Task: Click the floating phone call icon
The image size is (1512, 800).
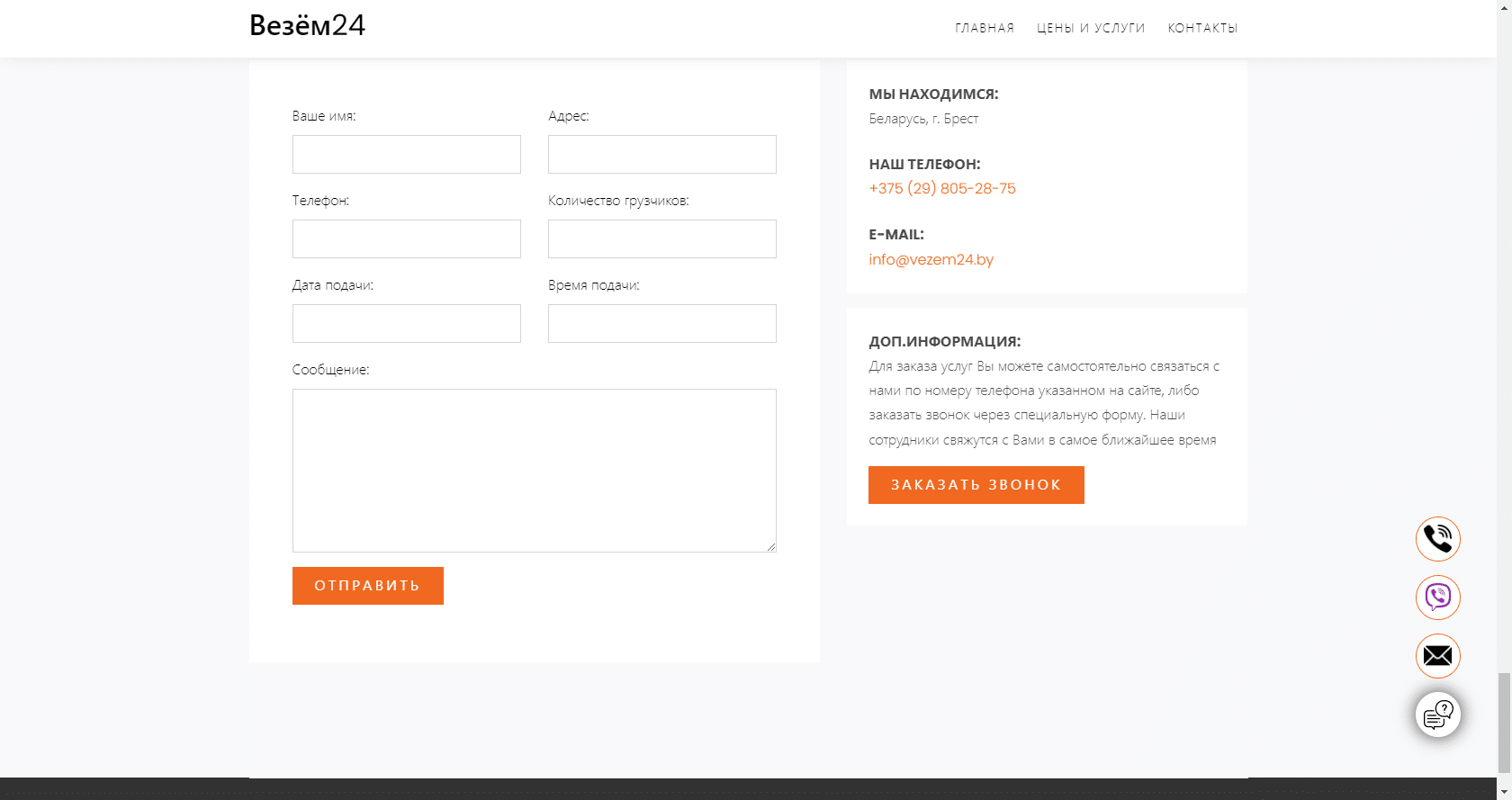Action: click(1438, 539)
